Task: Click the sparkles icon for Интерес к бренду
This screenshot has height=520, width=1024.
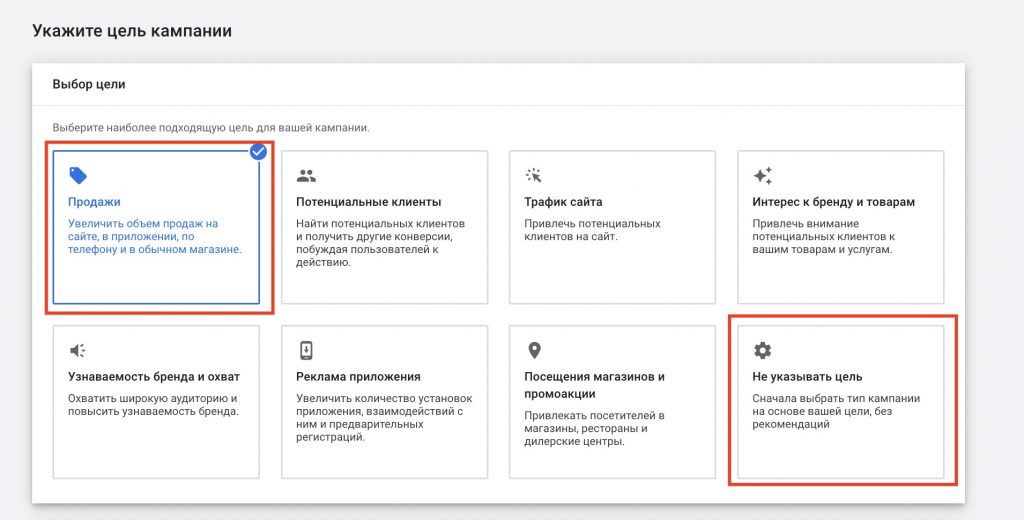Action: (762, 175)
